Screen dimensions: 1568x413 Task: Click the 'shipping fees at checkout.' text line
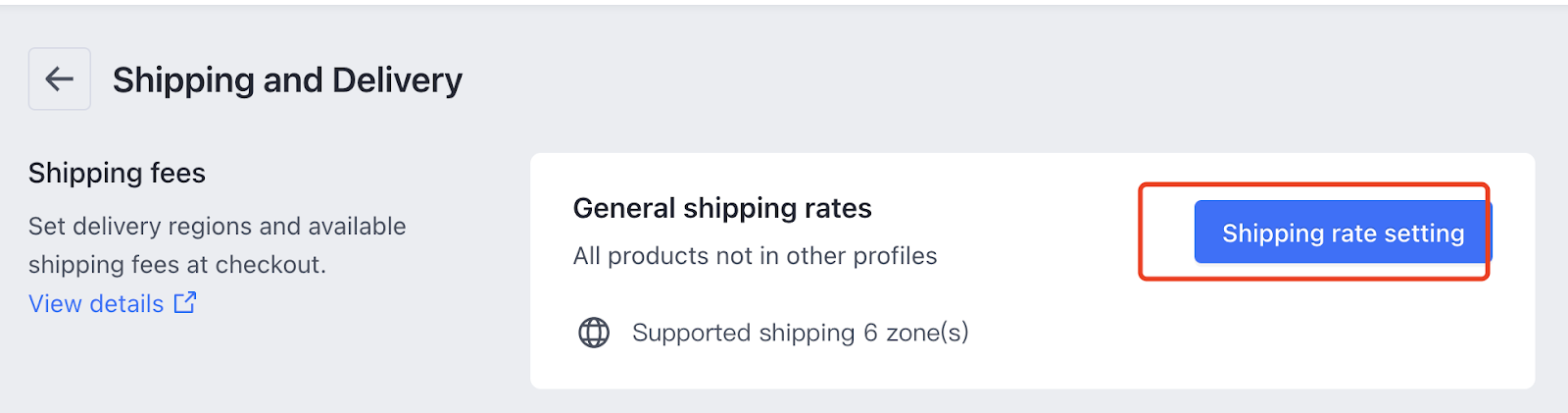(x=177, y=265)
